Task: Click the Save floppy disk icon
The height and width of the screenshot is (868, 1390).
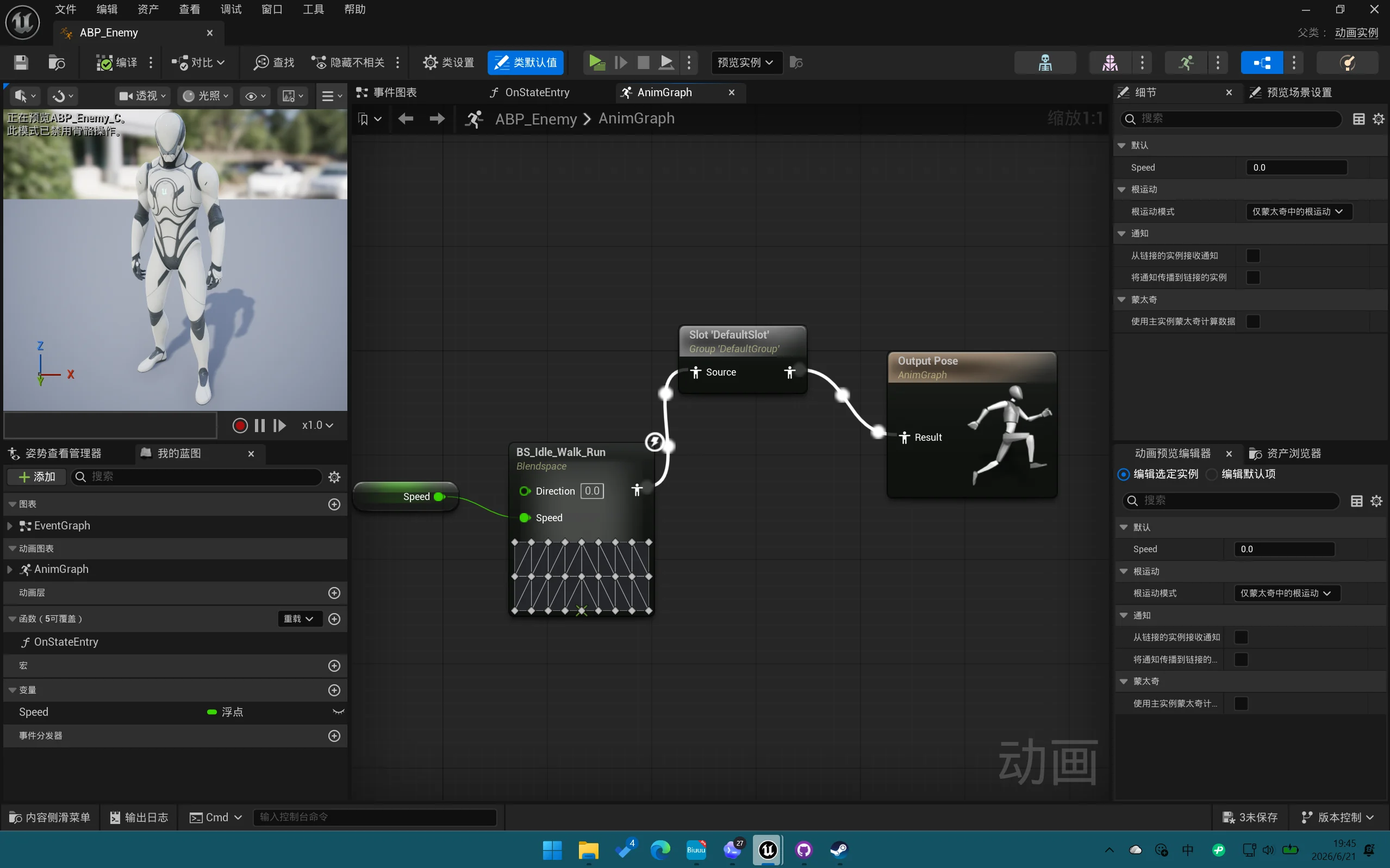Action: tap(21, 63)
